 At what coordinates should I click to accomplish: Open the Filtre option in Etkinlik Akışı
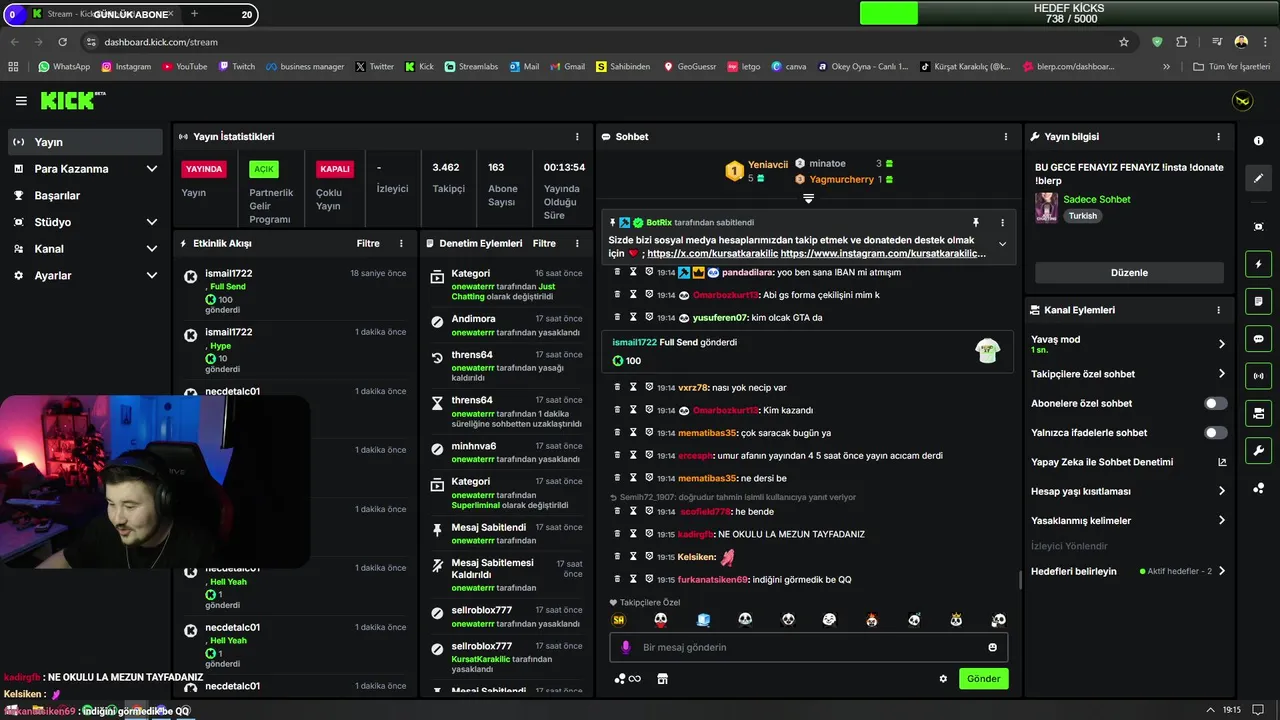point(367,243)
